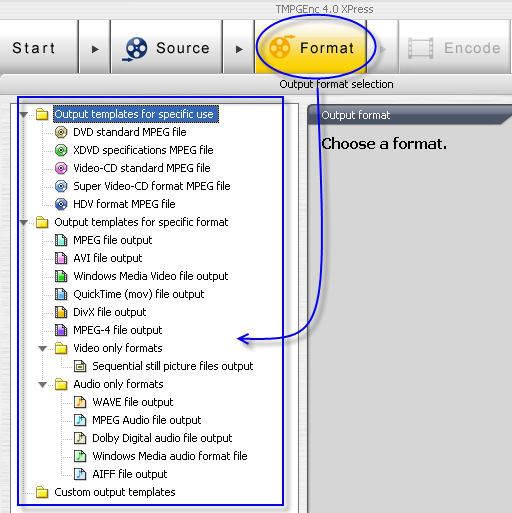Collapse the Audio only formats folder
Screen dimensions: 512x513
(42, 385)
